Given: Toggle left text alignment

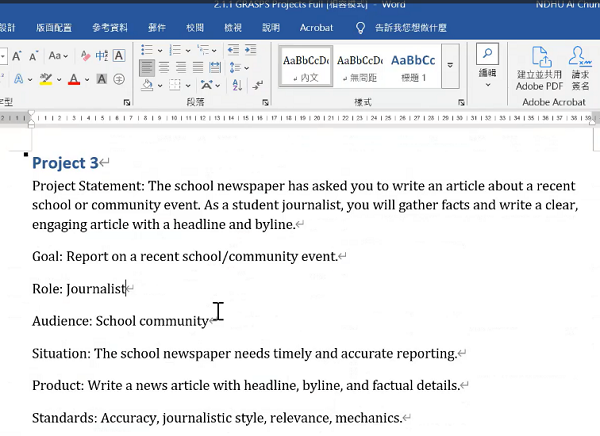Looking at the screenshot, I should [147, 67].
